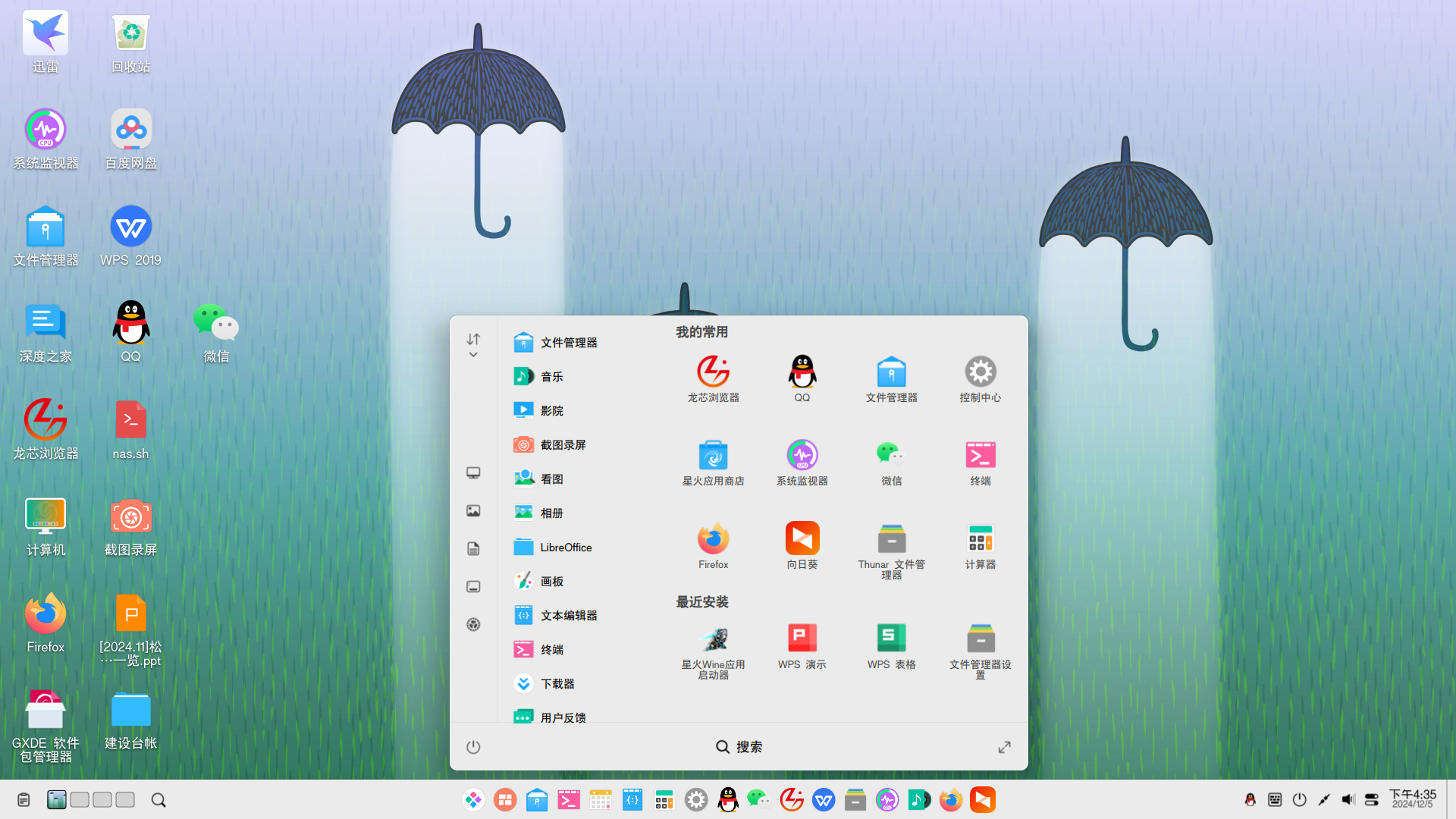Viewport: 1456px width, 819px height.
Task: Click the taskbar launcher icon
Action: pyautogui.click(x=473, y=799)
